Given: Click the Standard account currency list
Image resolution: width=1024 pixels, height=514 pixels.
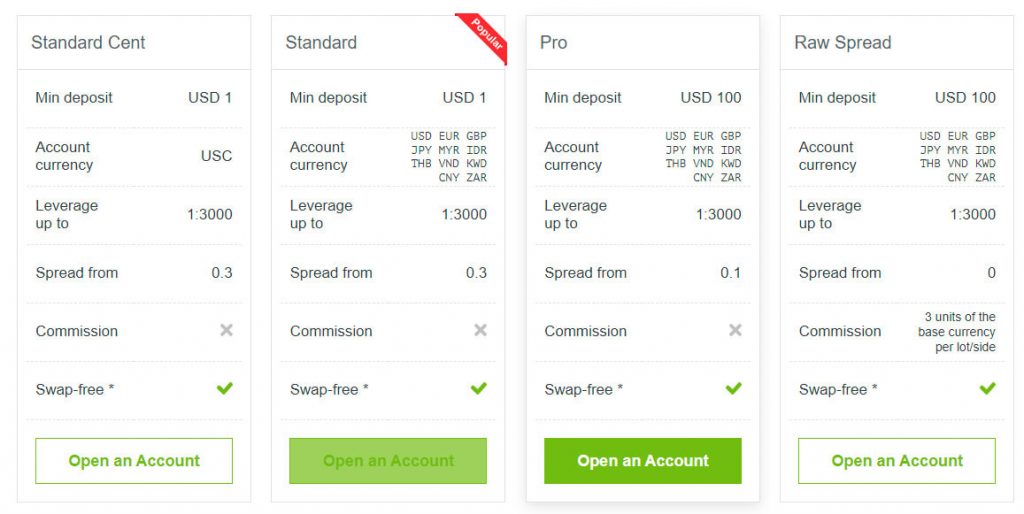Looking at the screenshot, I should click(449, 157).
